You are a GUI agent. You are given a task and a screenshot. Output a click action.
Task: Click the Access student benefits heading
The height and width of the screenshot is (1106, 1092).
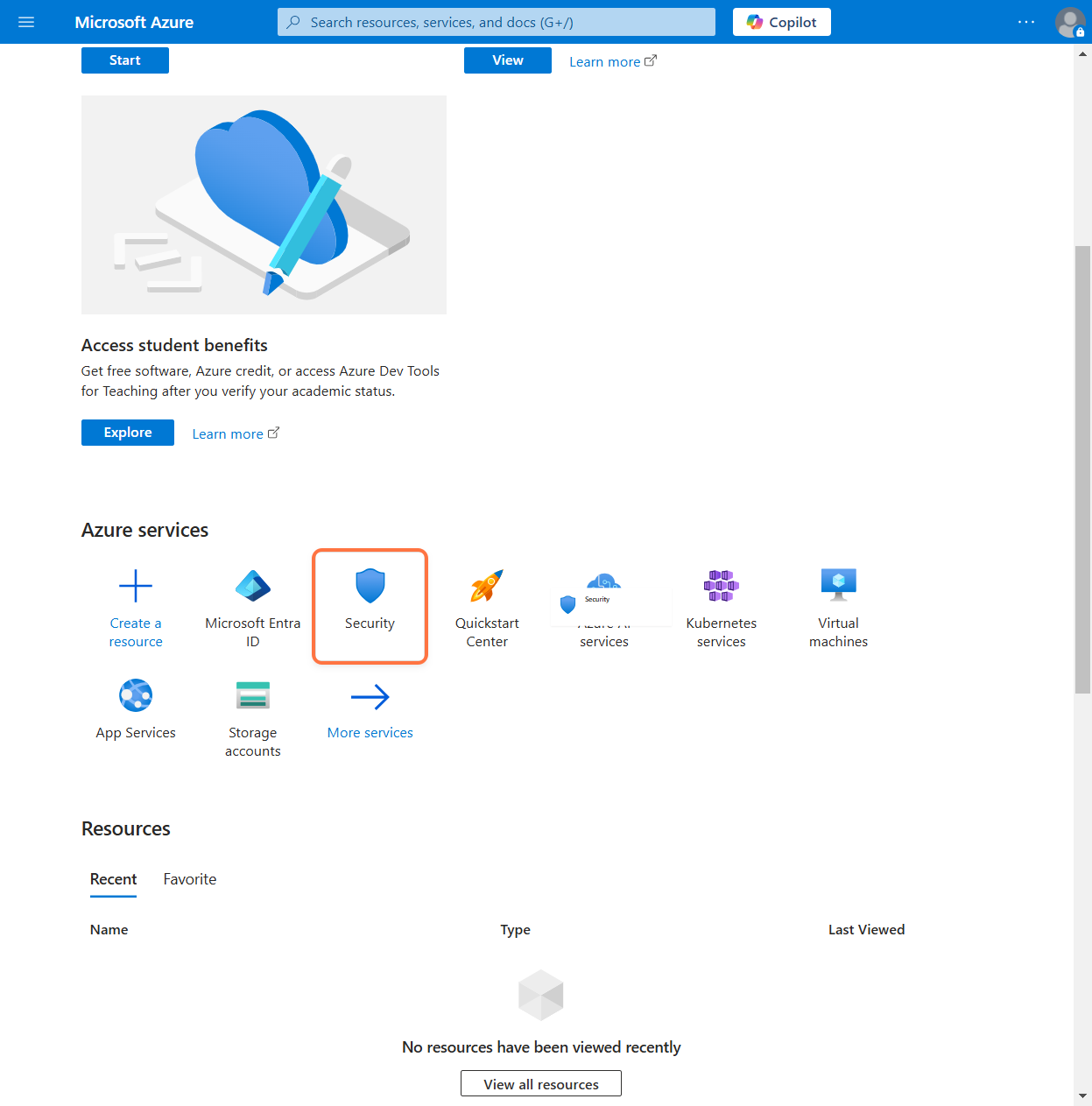(174, 345)
